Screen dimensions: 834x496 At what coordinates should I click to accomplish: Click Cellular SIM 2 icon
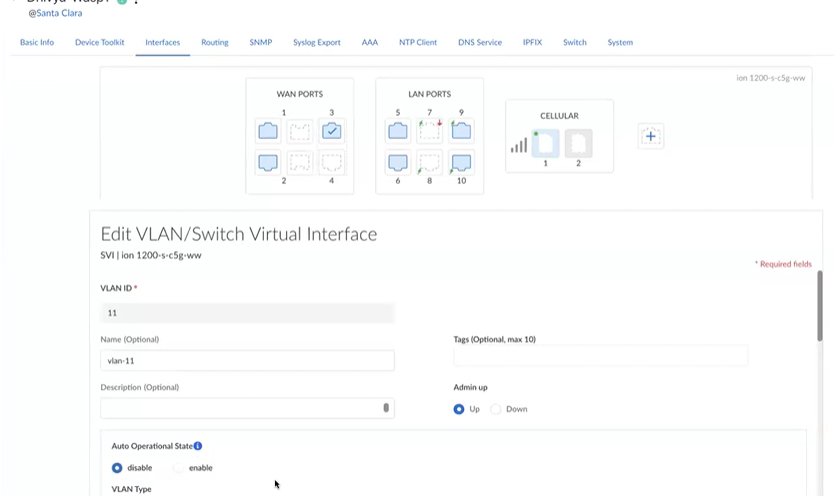(x=578, y=144)
